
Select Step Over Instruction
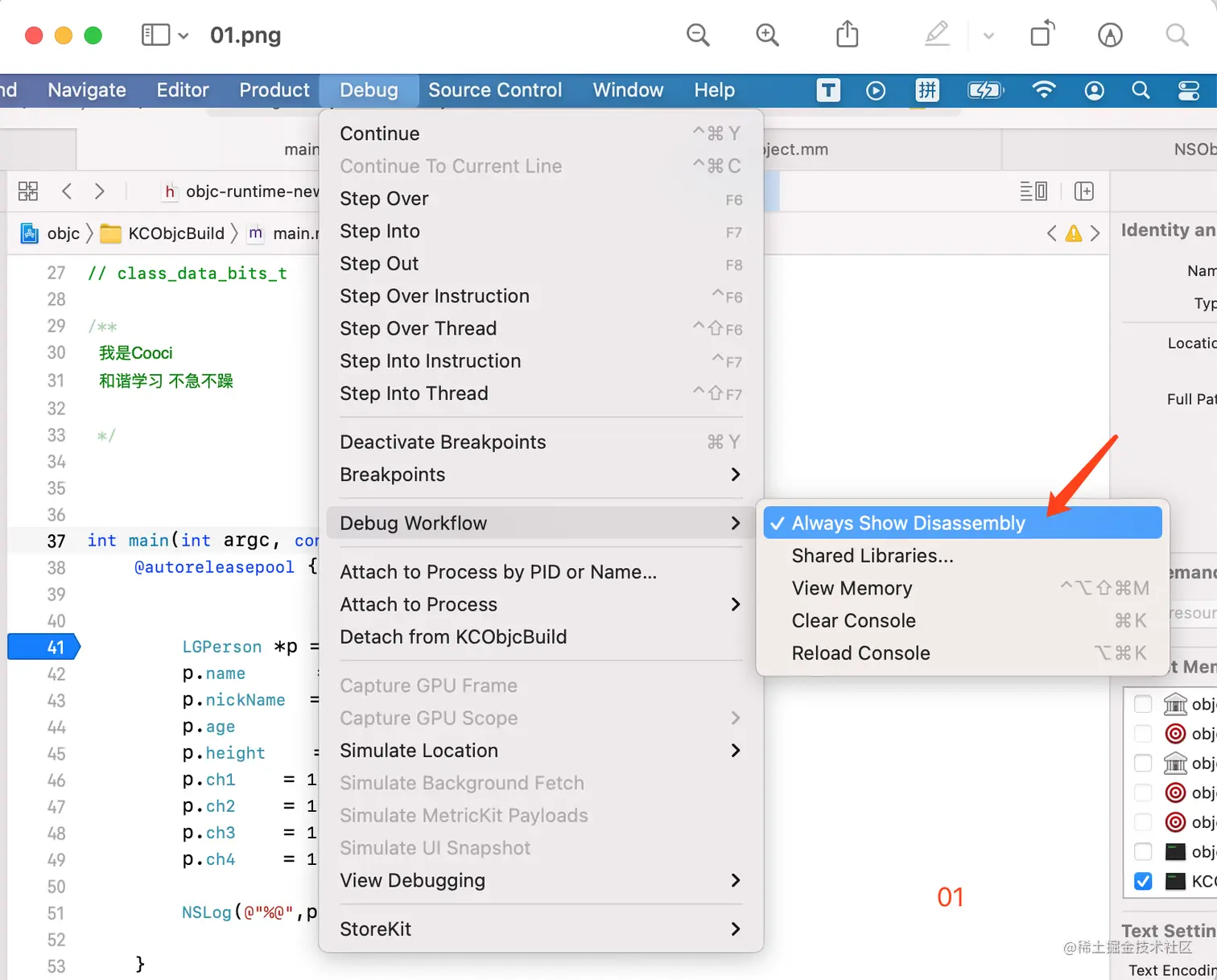coord(541,296)
